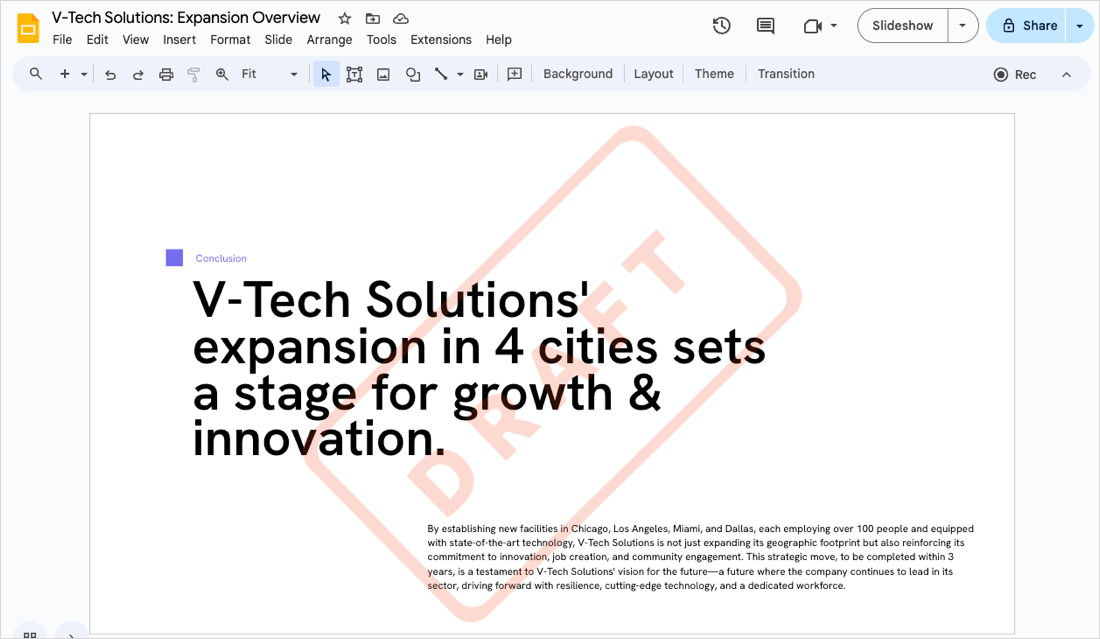Select the line tool

[x=441, y=74]
